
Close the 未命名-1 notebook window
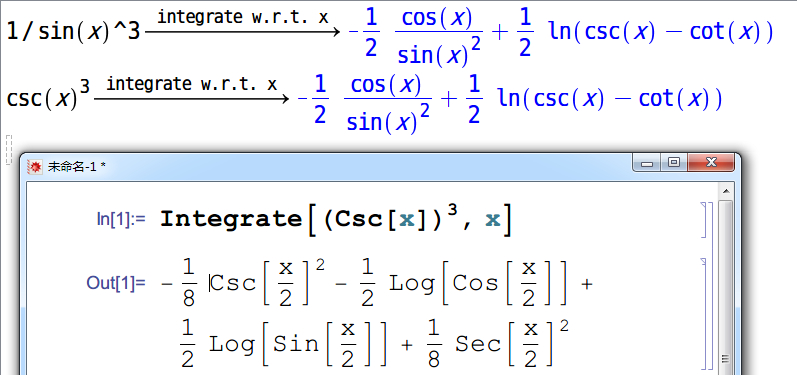pyautogui.click(x=711, y=164)
